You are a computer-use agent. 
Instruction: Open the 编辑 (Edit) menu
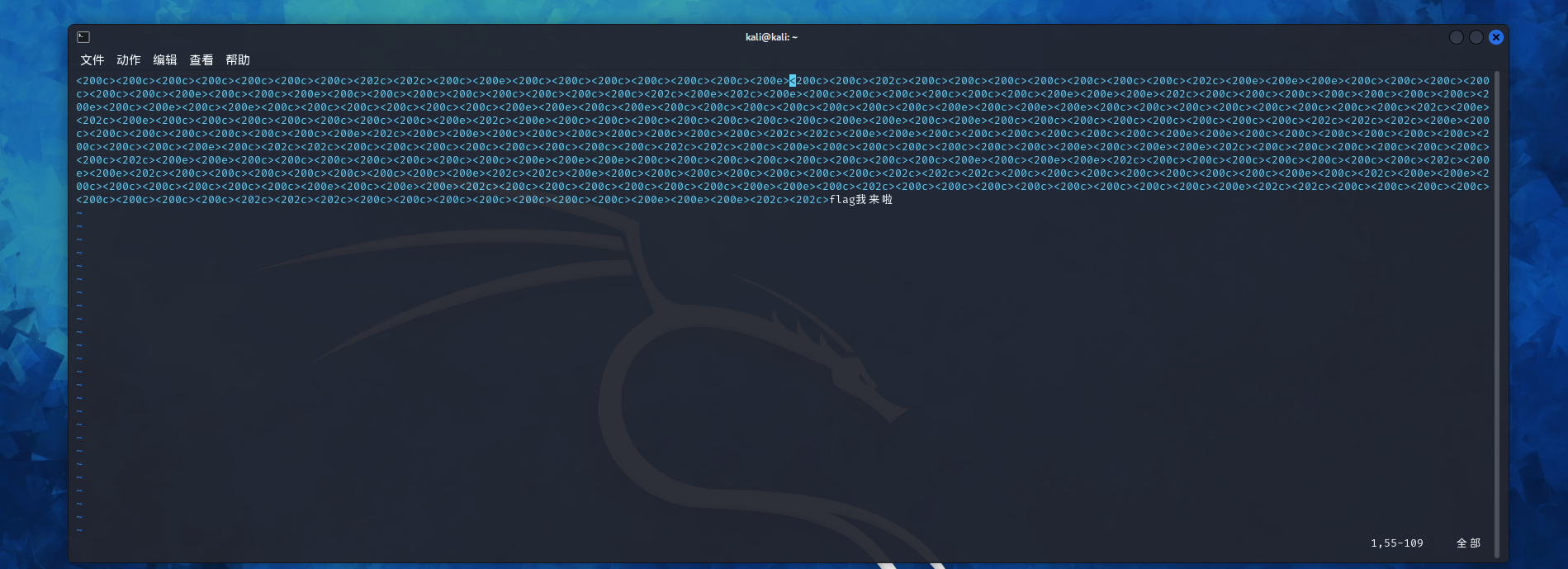click(x=164, y=60)
